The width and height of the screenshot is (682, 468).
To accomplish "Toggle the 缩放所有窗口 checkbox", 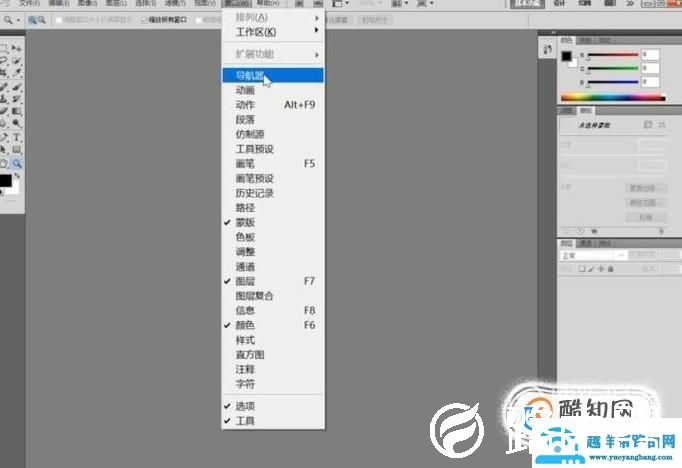I will coord(144,20).
